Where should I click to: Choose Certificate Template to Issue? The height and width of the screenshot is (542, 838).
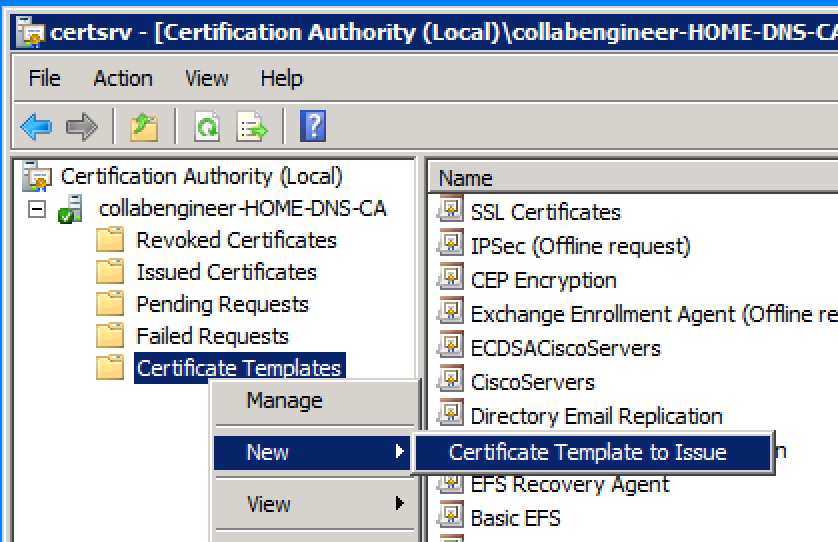[x=588, y=452]
